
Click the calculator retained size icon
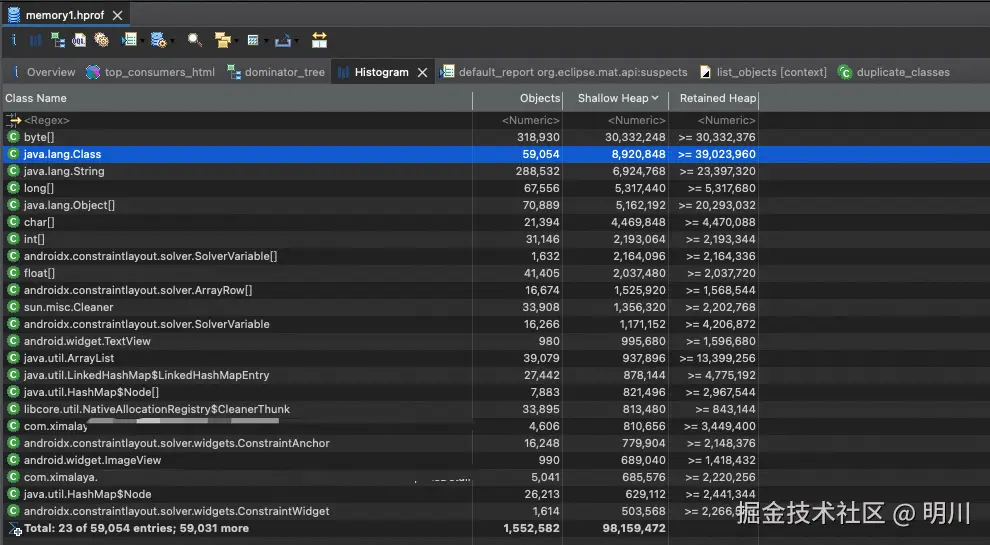pos(252,41)
